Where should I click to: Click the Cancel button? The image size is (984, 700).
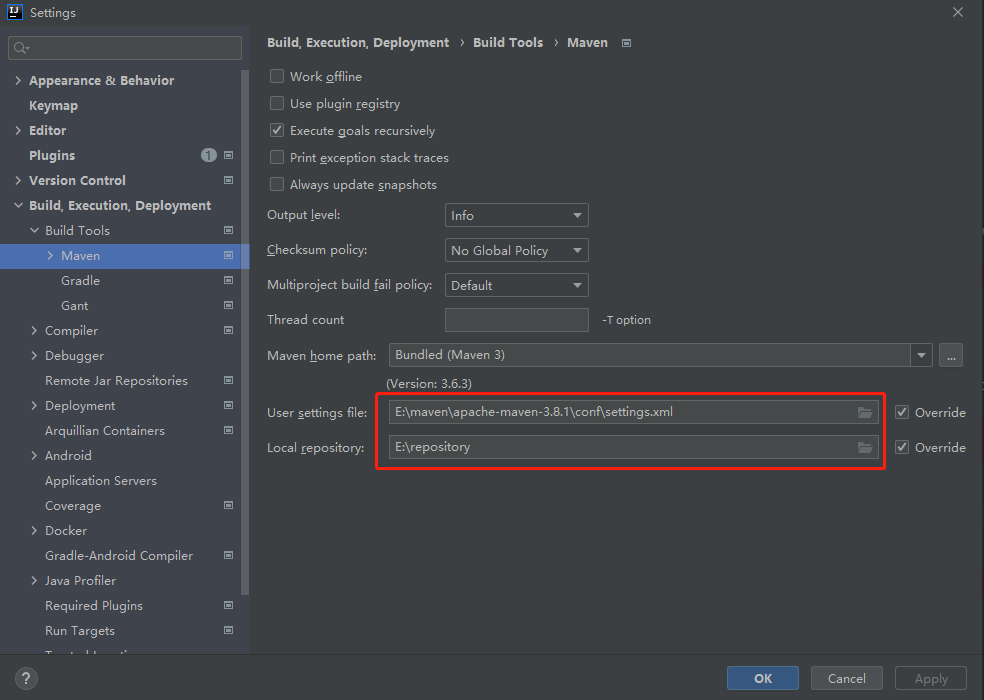[x=847, y=678]
